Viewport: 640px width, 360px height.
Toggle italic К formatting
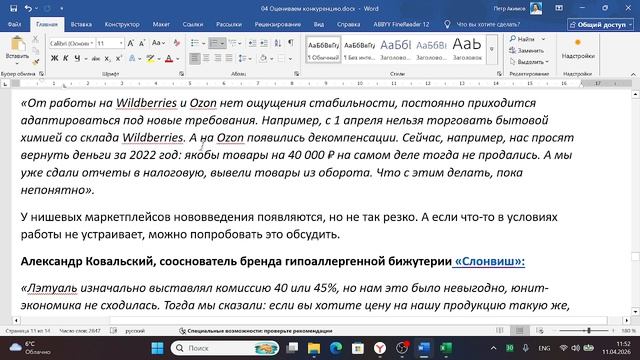66,59
